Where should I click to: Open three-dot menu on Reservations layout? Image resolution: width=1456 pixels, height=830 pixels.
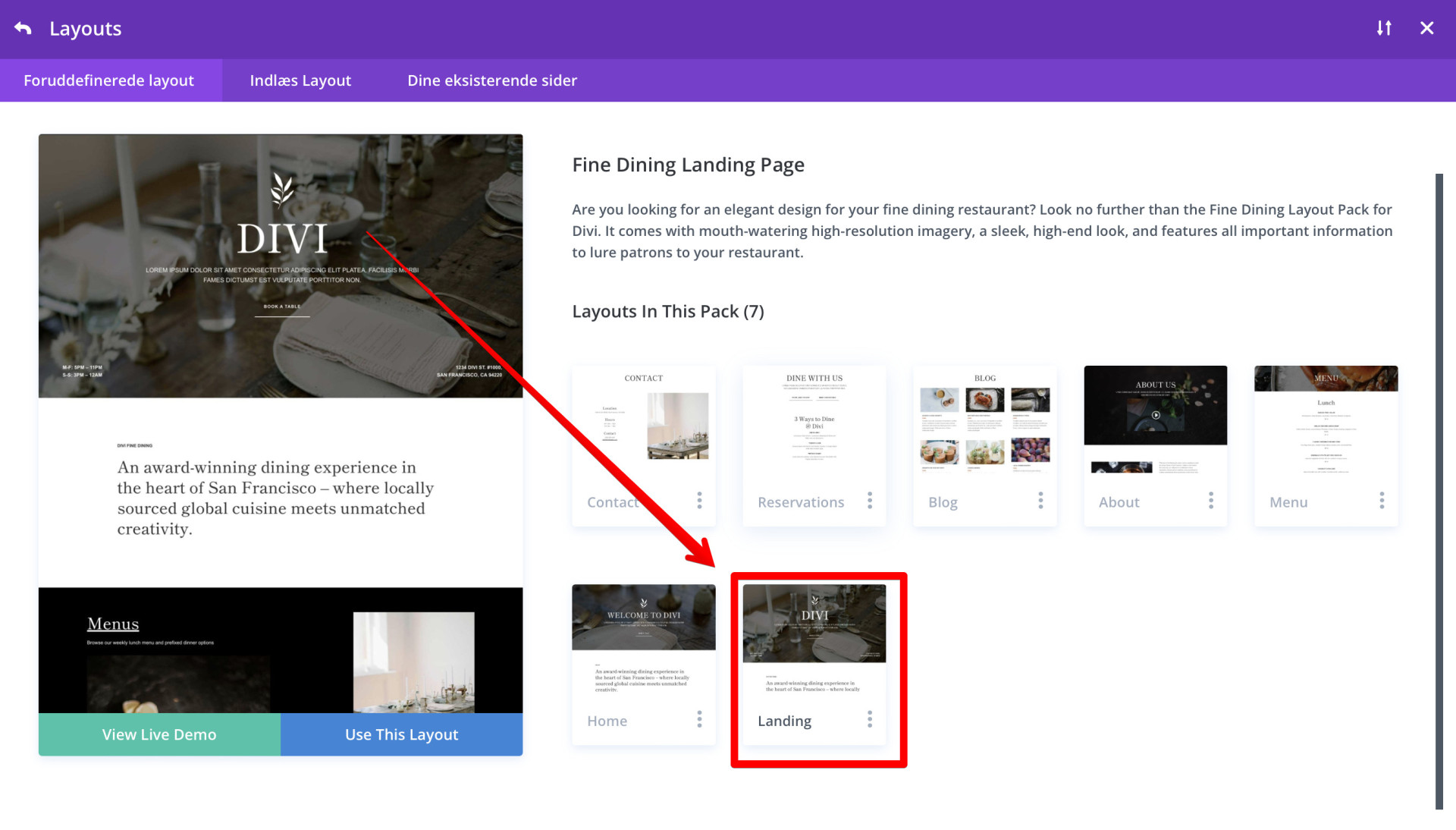point(870,501)
